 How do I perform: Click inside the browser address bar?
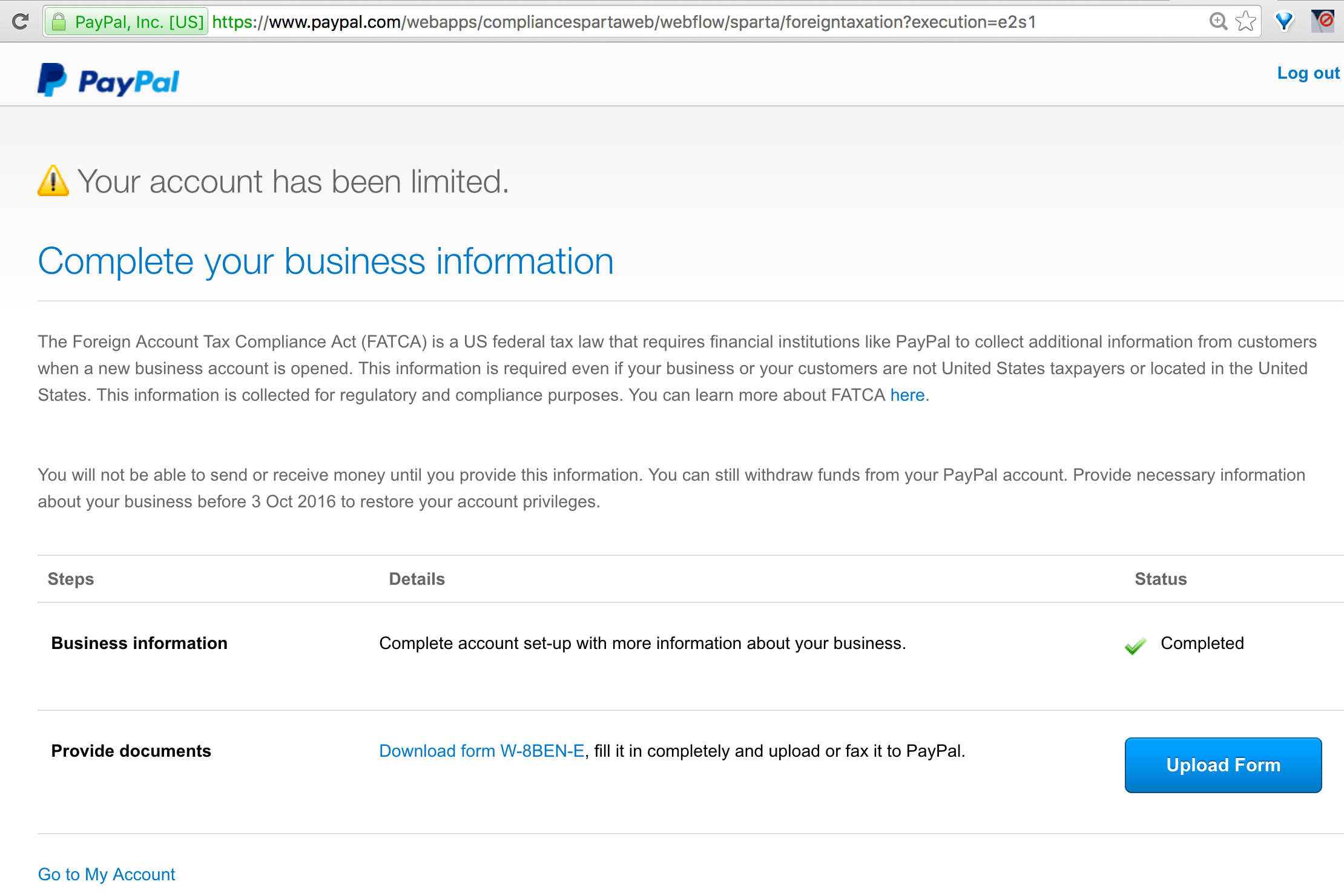[x=605, y=22]
